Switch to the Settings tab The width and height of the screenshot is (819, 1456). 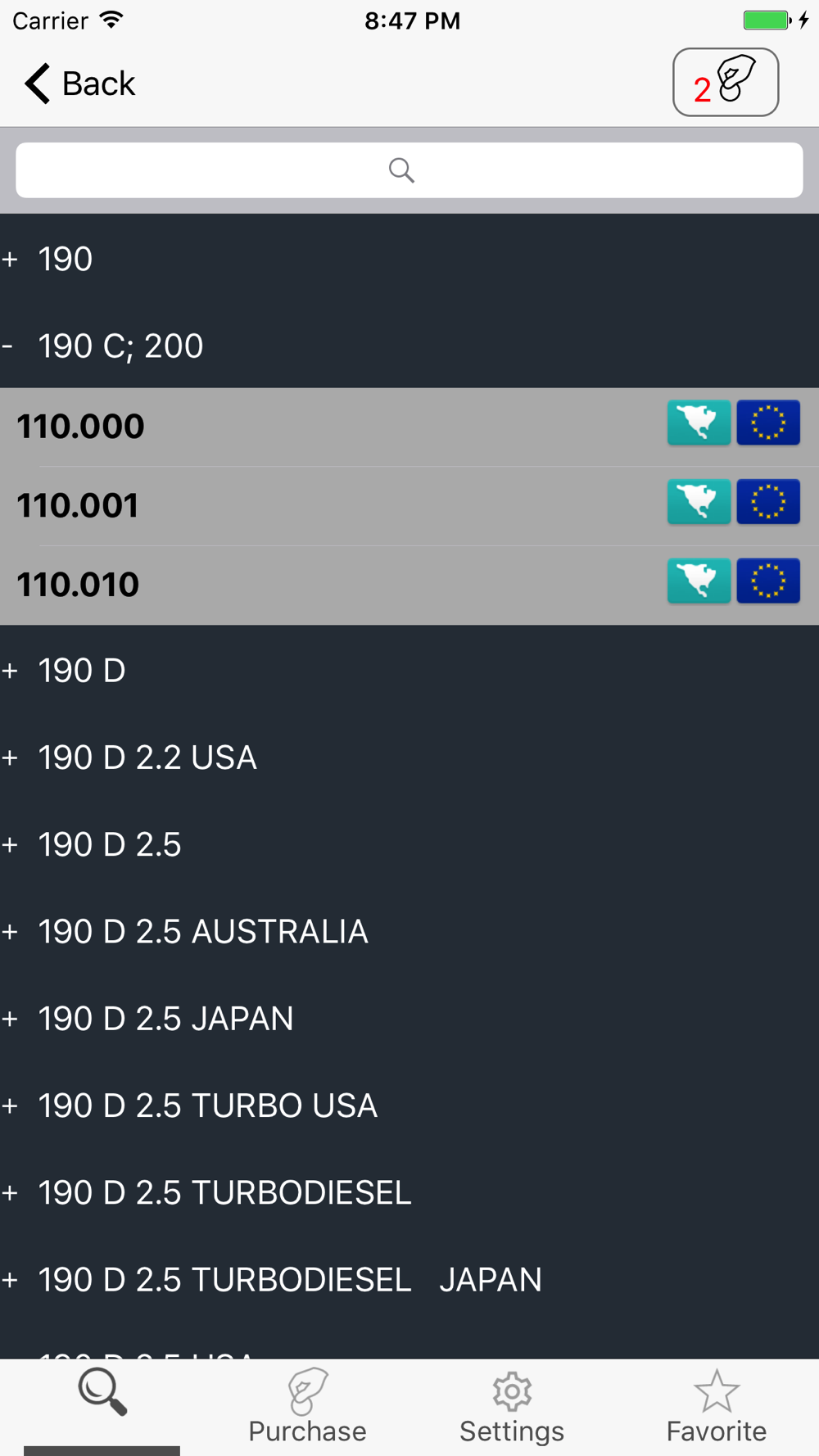point(512,1407)
